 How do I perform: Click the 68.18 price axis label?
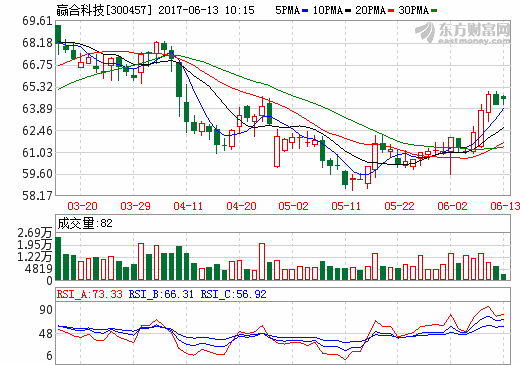[37, 43]
